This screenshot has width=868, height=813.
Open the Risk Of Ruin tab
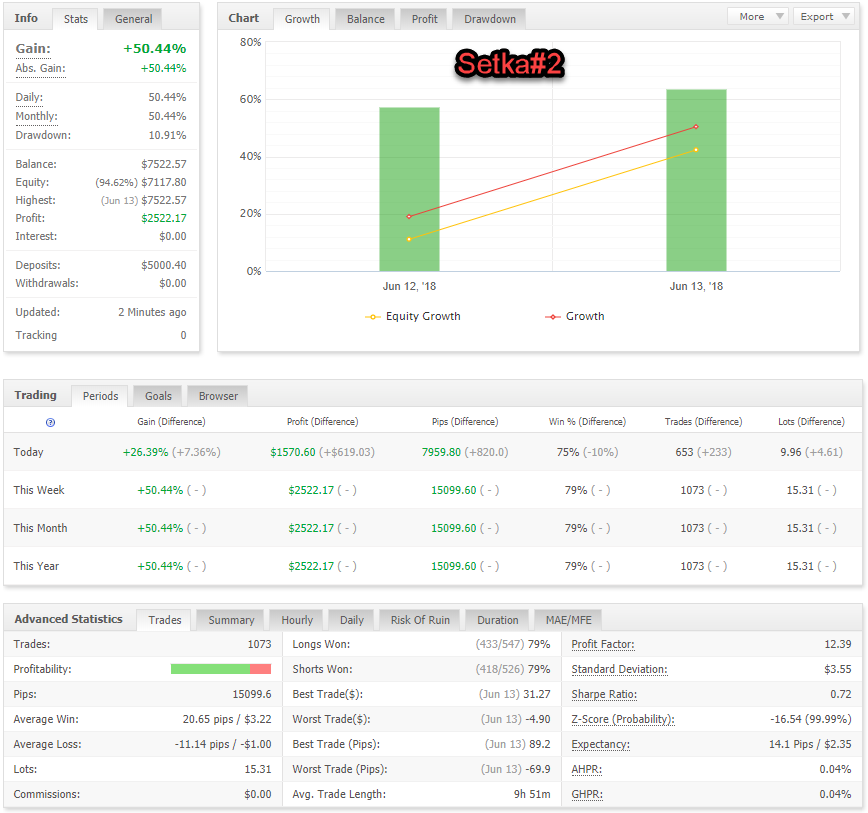[x=420, y=620]
